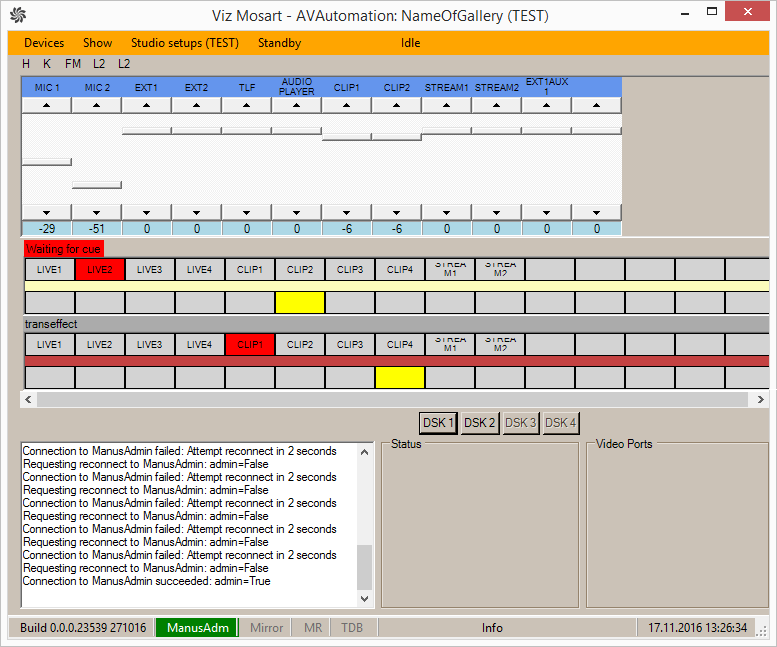Click the right arrow of horizontal scrollbar
This screenshot has height=647, width=777.
(761, 399)
